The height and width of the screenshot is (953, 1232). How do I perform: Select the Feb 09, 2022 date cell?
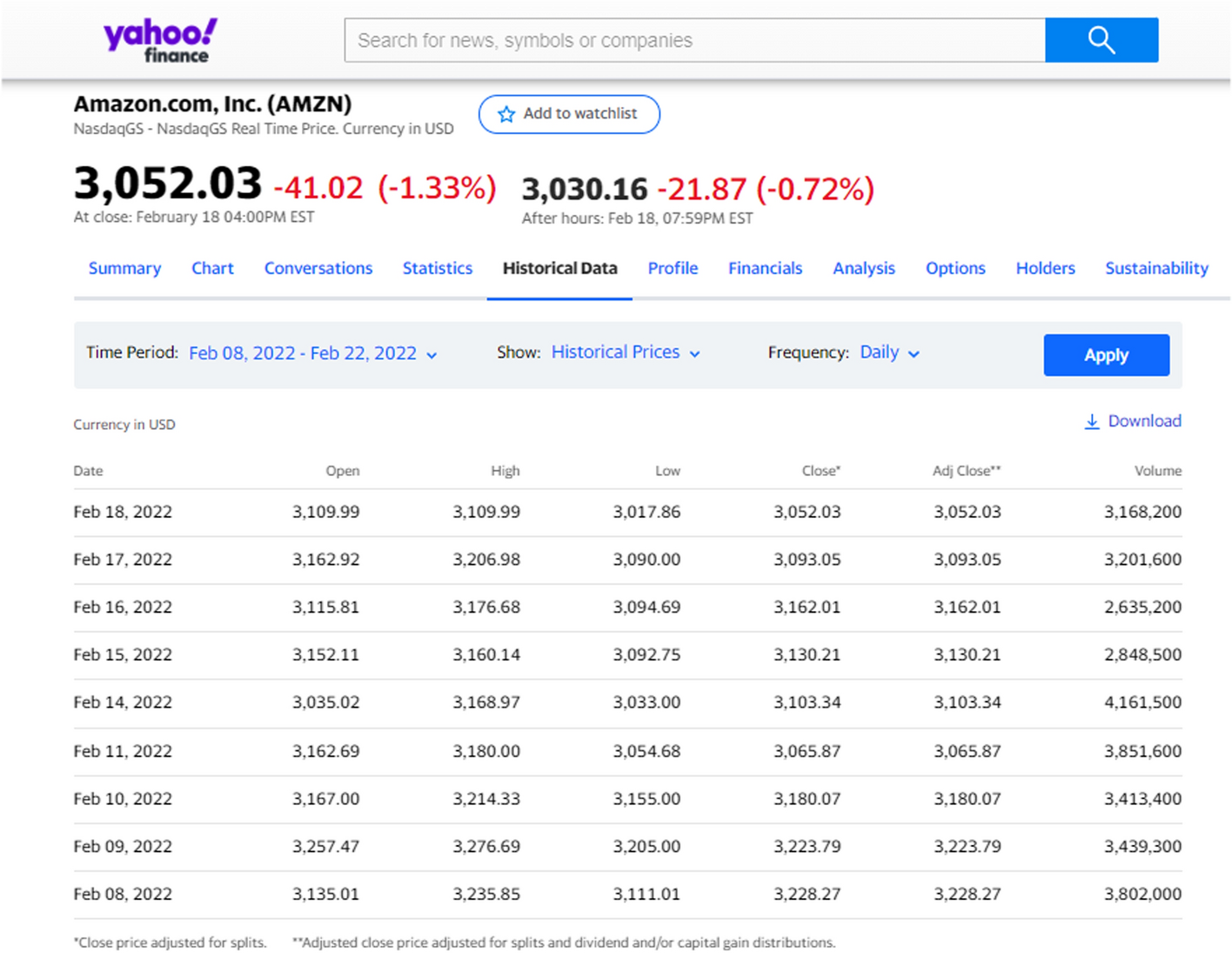click(x=123, y=847)
